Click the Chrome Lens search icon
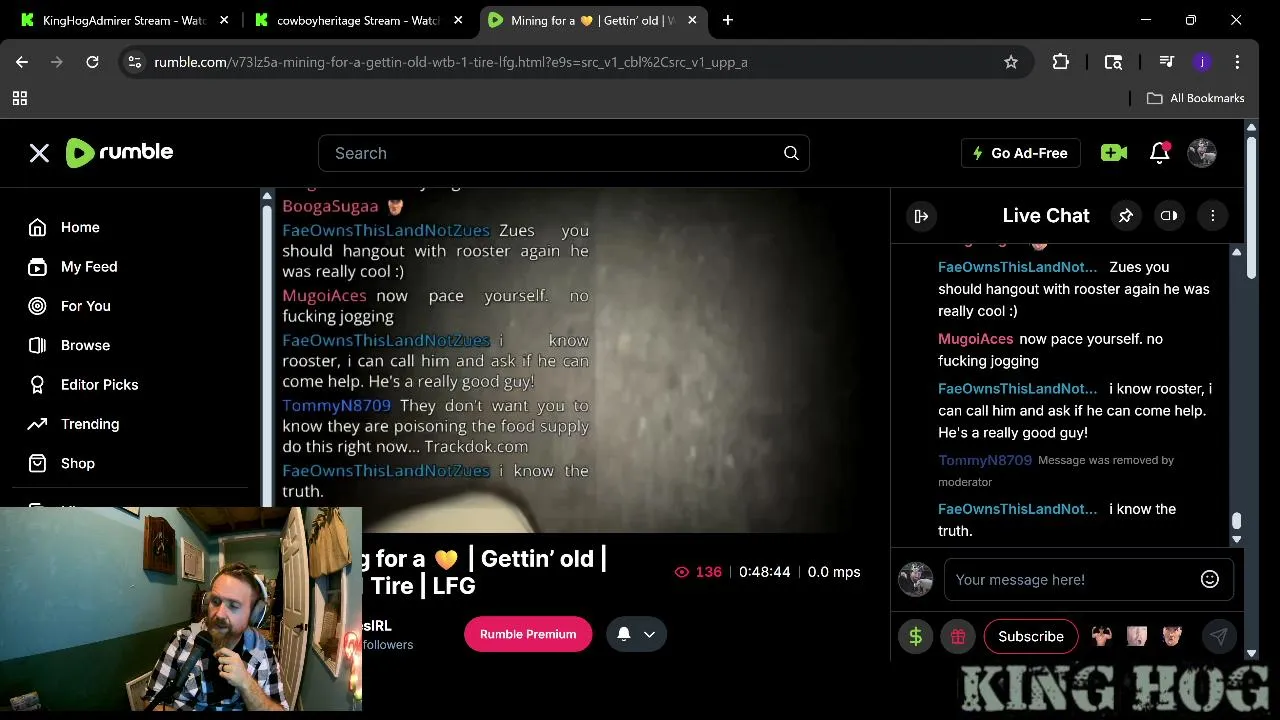 click(x=1113, y=62)
